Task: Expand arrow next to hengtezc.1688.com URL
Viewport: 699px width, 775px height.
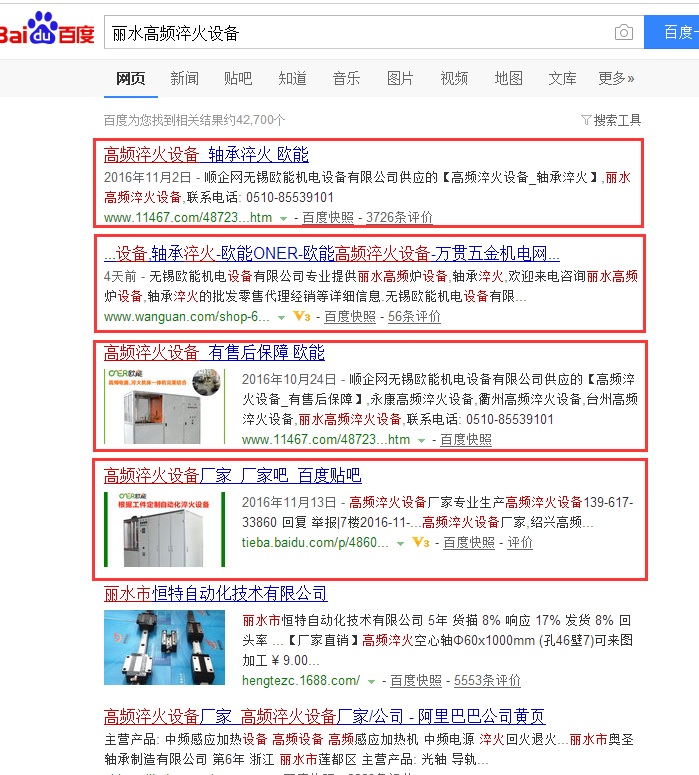Action: tap(372, 681)
